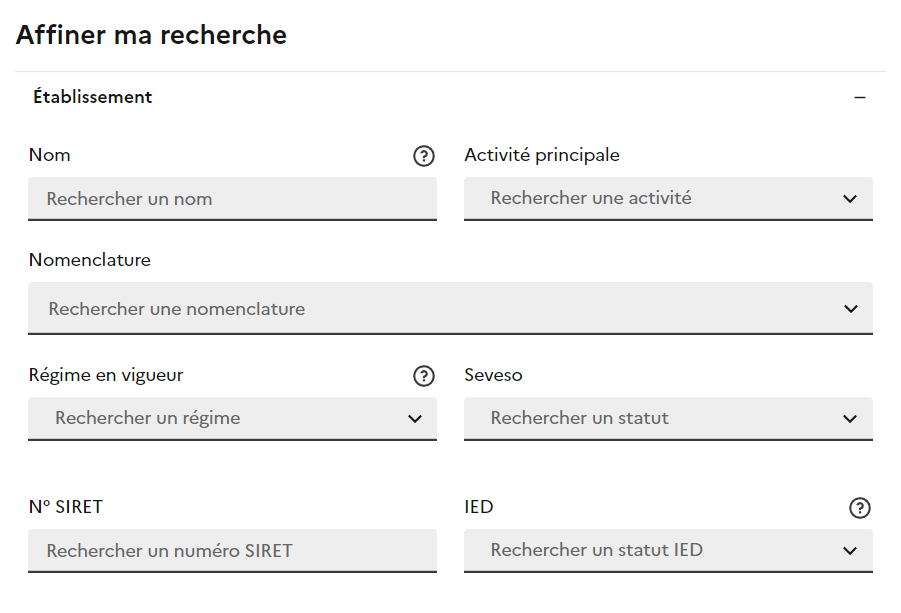Focus the "Rechercher un numéro SIRET" field

[232, 551]
